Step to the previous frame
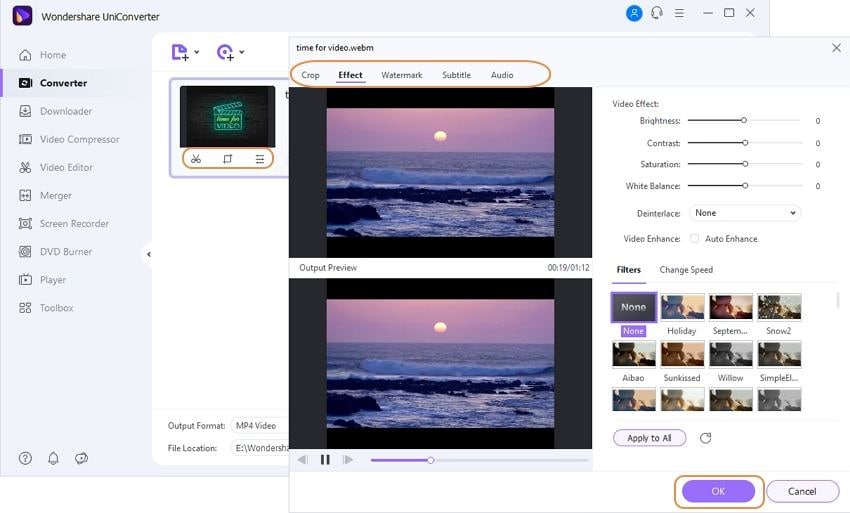The width and height of the screenshot is (850, 513). coord(302,460)
